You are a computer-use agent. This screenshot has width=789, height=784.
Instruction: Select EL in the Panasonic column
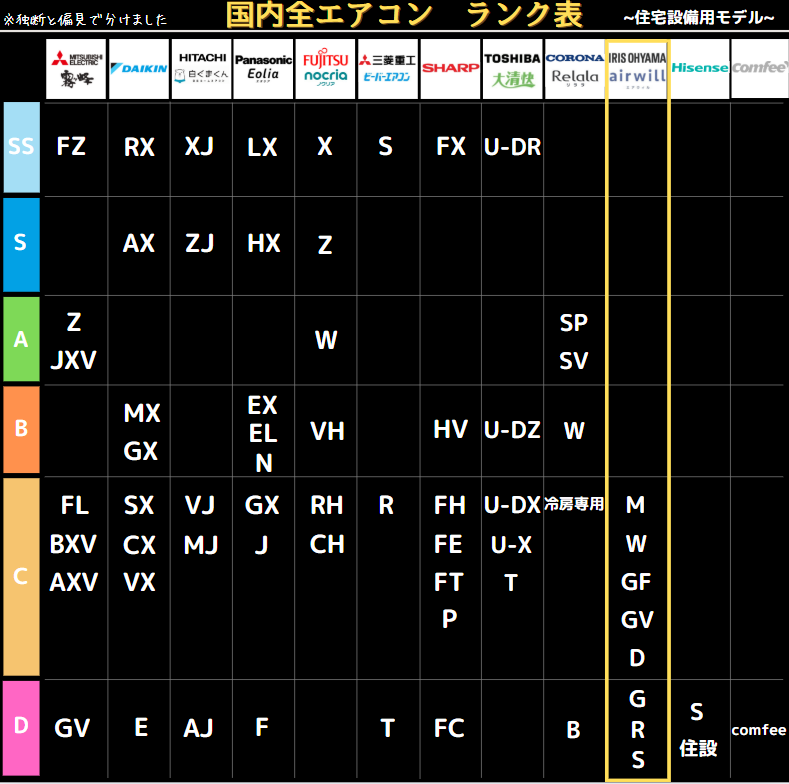tap(263, 433)
